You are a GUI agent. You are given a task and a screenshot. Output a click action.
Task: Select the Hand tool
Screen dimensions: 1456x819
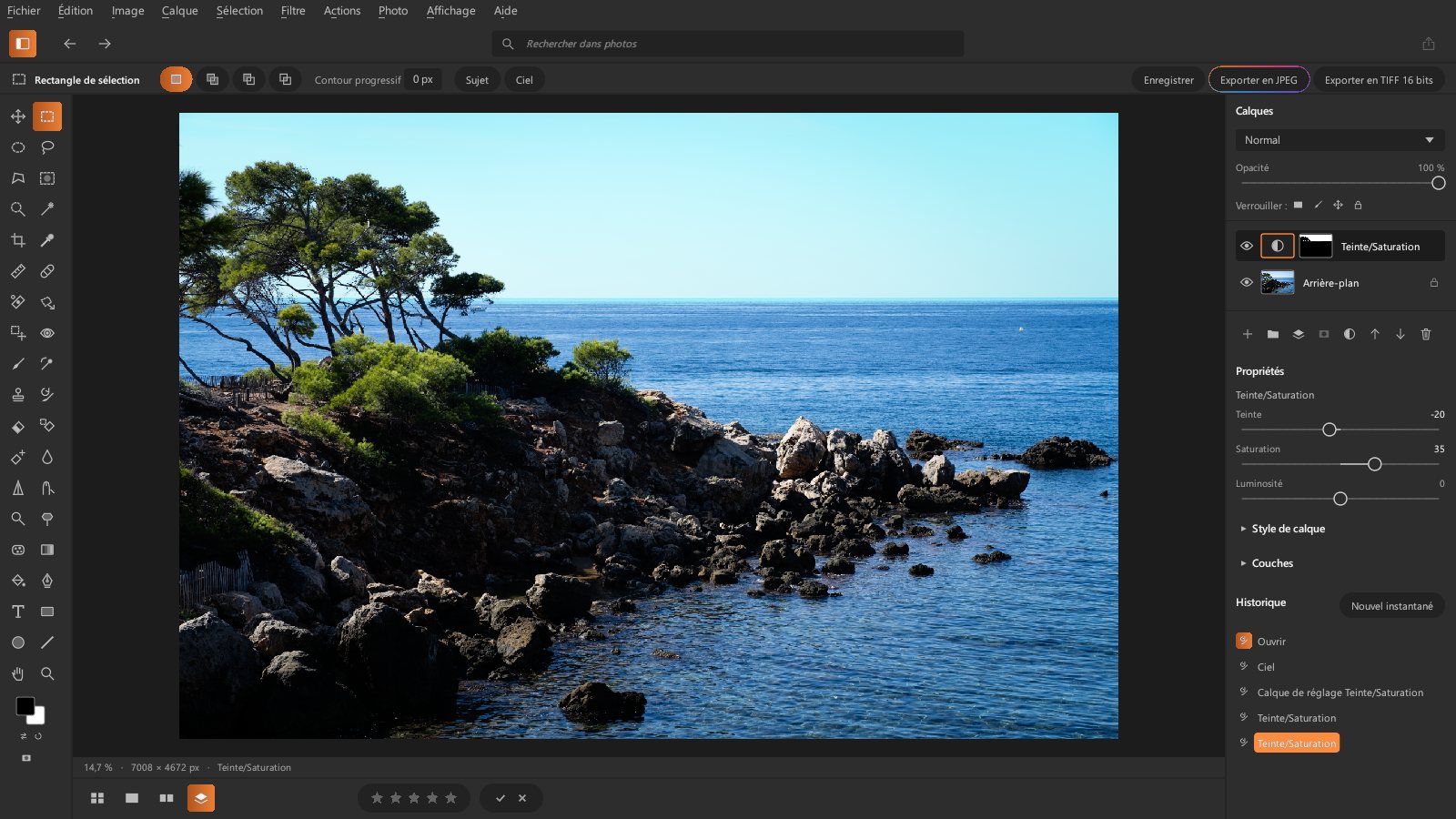click(x=18, y=673)
